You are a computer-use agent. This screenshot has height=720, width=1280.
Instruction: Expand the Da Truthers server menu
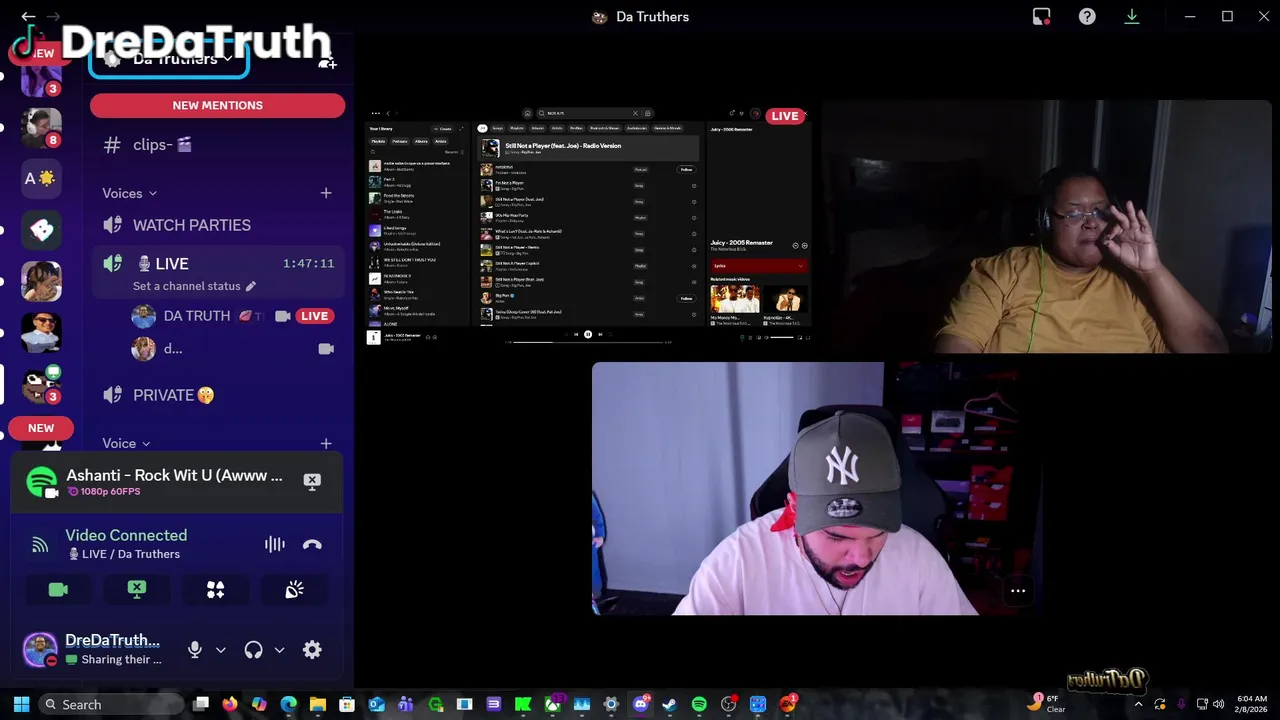point(169,59)
